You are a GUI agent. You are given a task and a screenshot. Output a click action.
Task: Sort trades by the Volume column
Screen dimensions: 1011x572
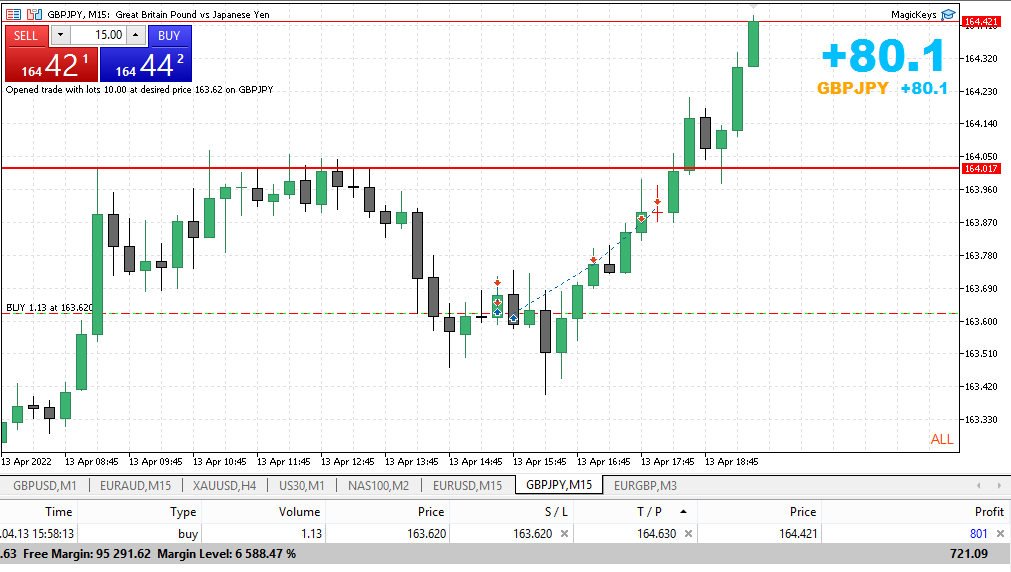[299, 511]
